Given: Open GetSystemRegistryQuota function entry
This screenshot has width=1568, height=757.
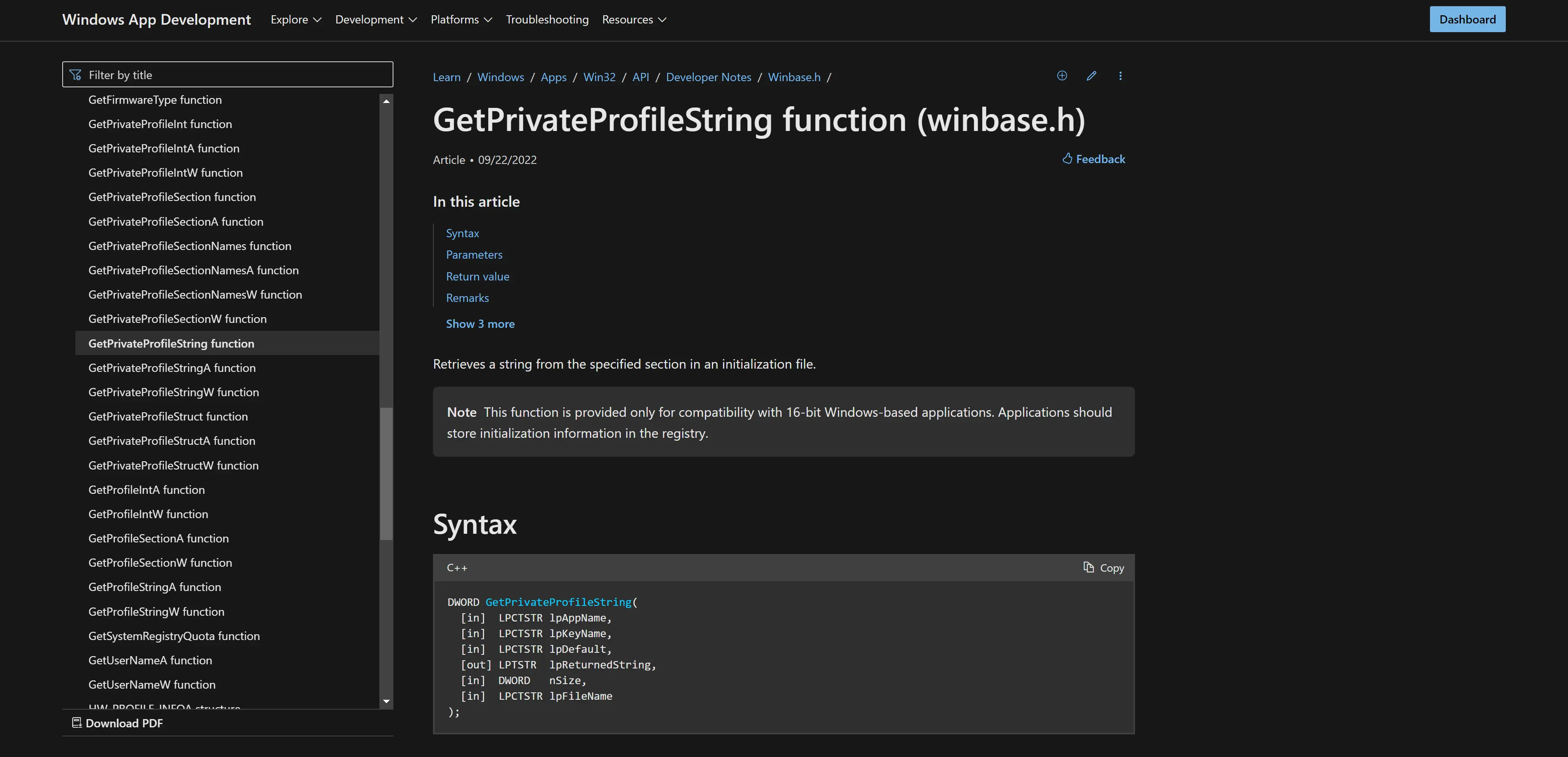Looking at the screenshot, I should pyautogui.click(x=173, y=636).
